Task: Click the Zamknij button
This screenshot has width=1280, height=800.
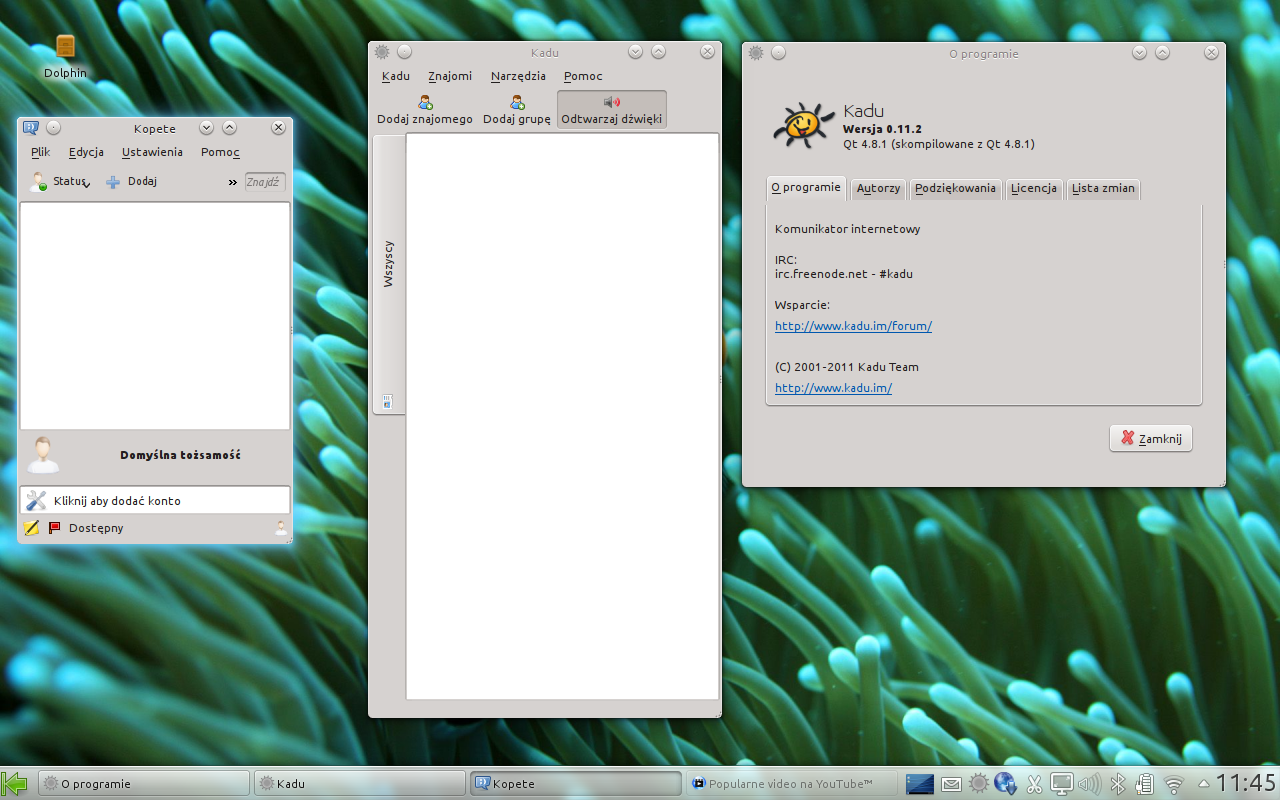Action: [1151, 438]
